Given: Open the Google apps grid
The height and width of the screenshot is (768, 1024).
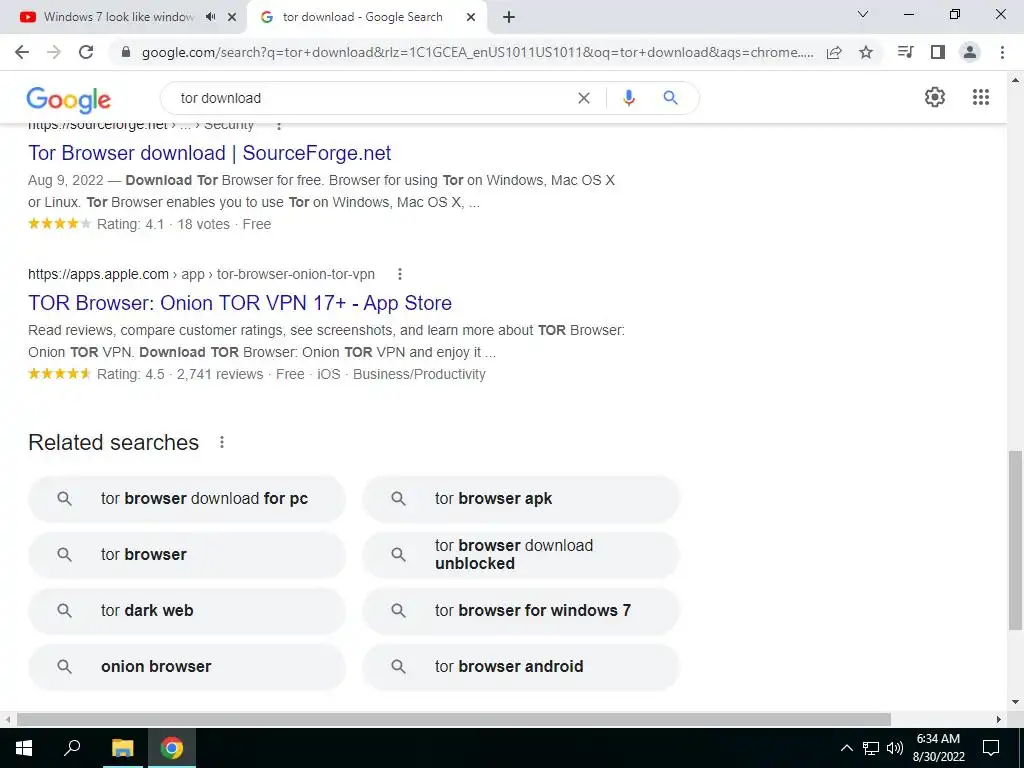Looking at the screenshot, I should [981, 97].
